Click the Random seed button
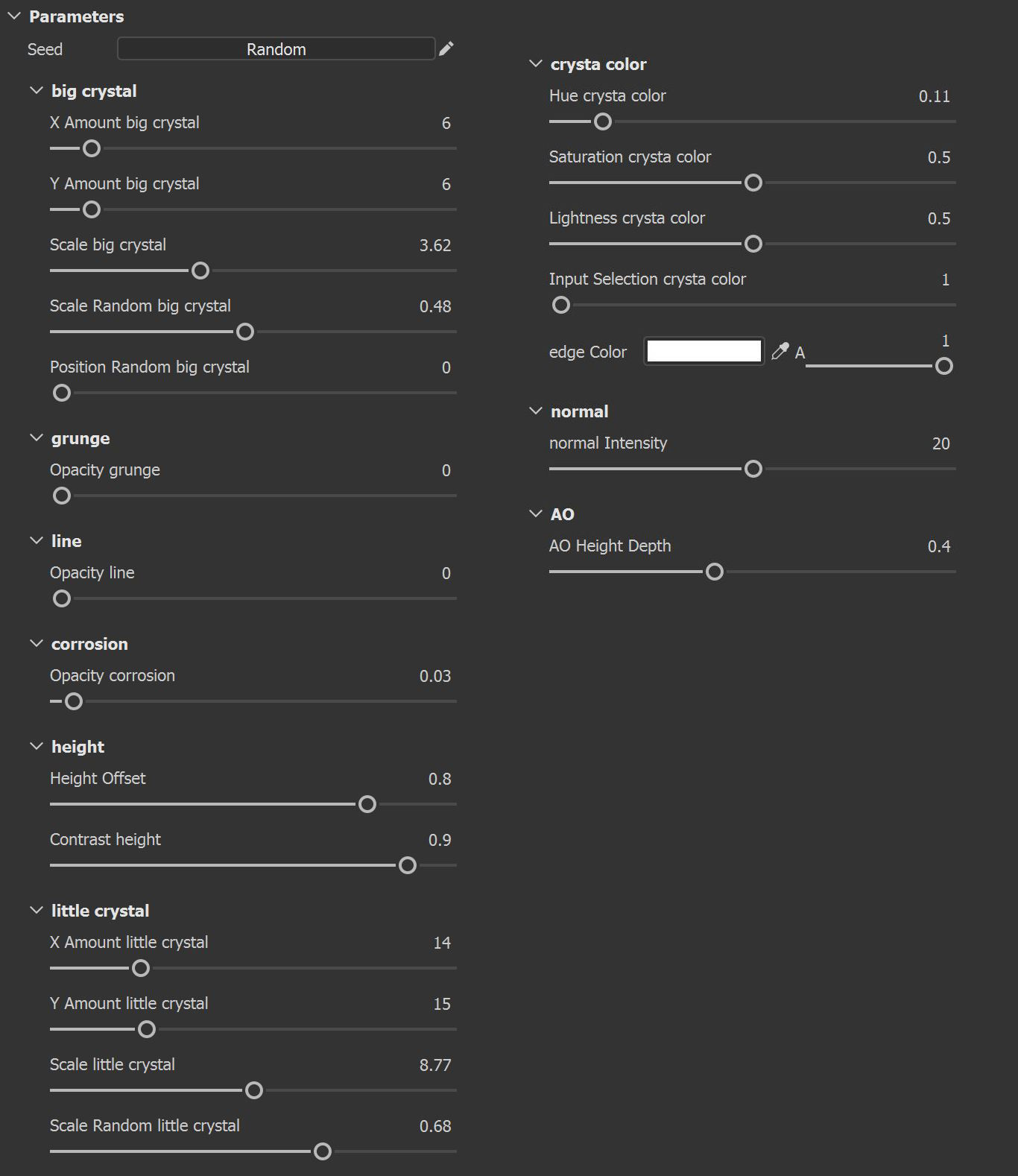1018x1176 pixels. click(x=276, y=49)
